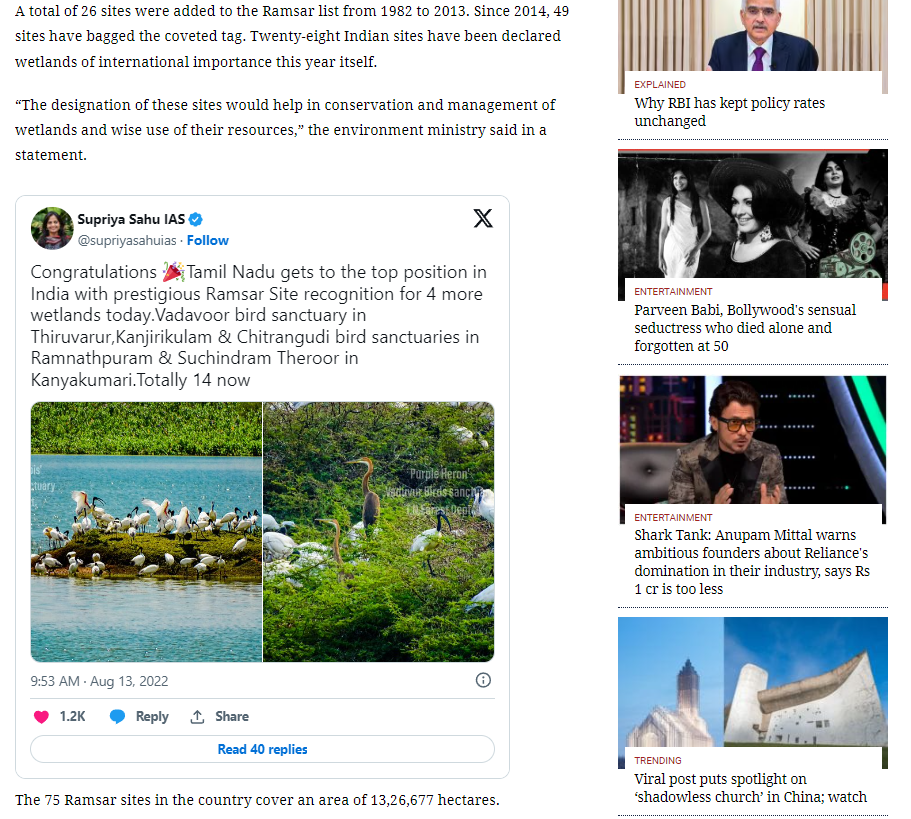Viewport: 911px width, 819px height.
Task: Open the Anupam Mittal Shark Tank thumbnail
Action: click(753, 440)
